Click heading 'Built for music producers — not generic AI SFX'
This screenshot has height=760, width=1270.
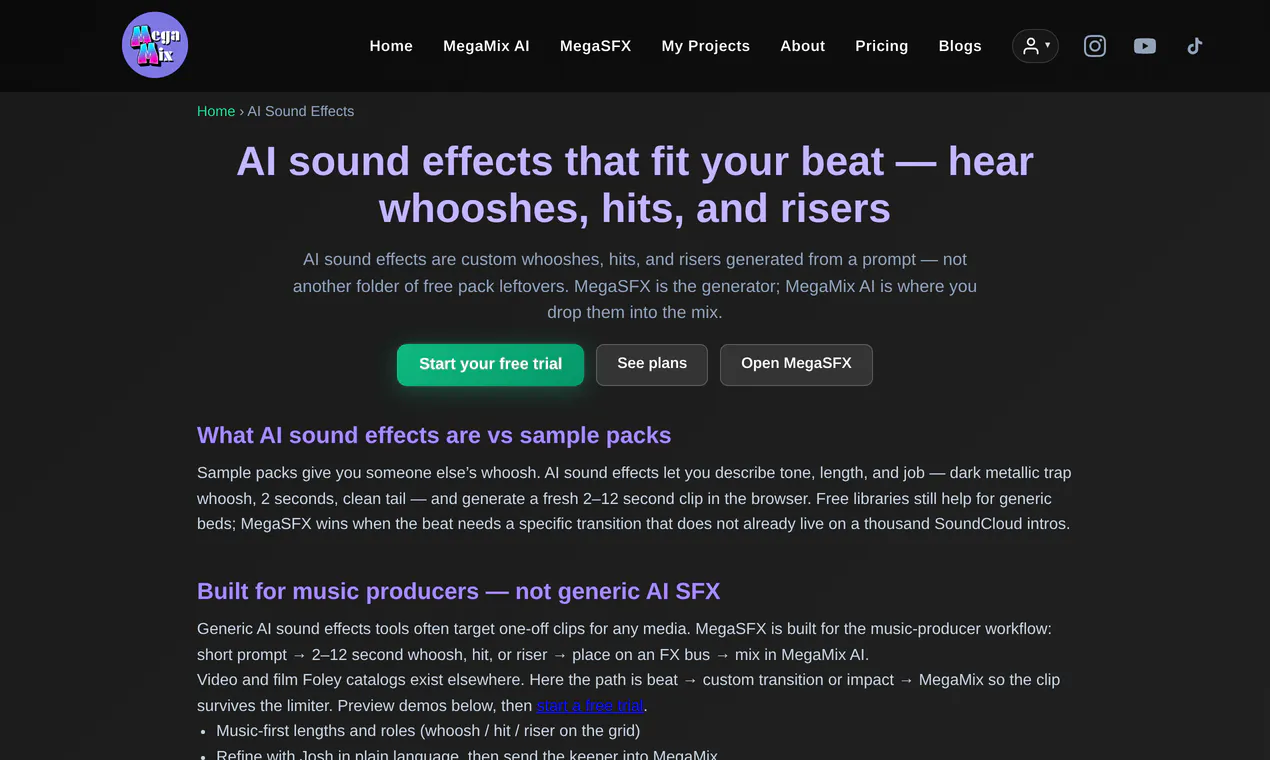(x=458, y=591)
